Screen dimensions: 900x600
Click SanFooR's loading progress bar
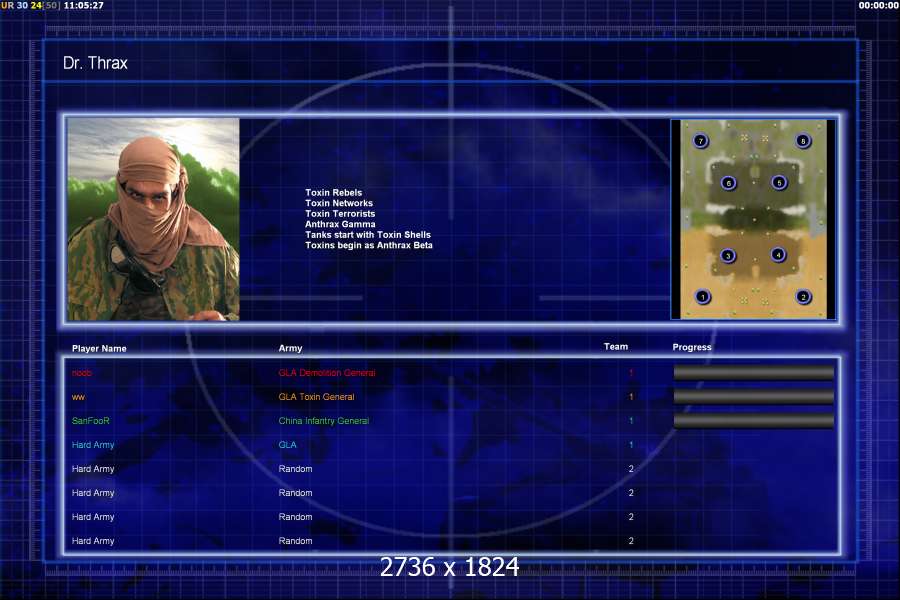click(x=754, y=421)
